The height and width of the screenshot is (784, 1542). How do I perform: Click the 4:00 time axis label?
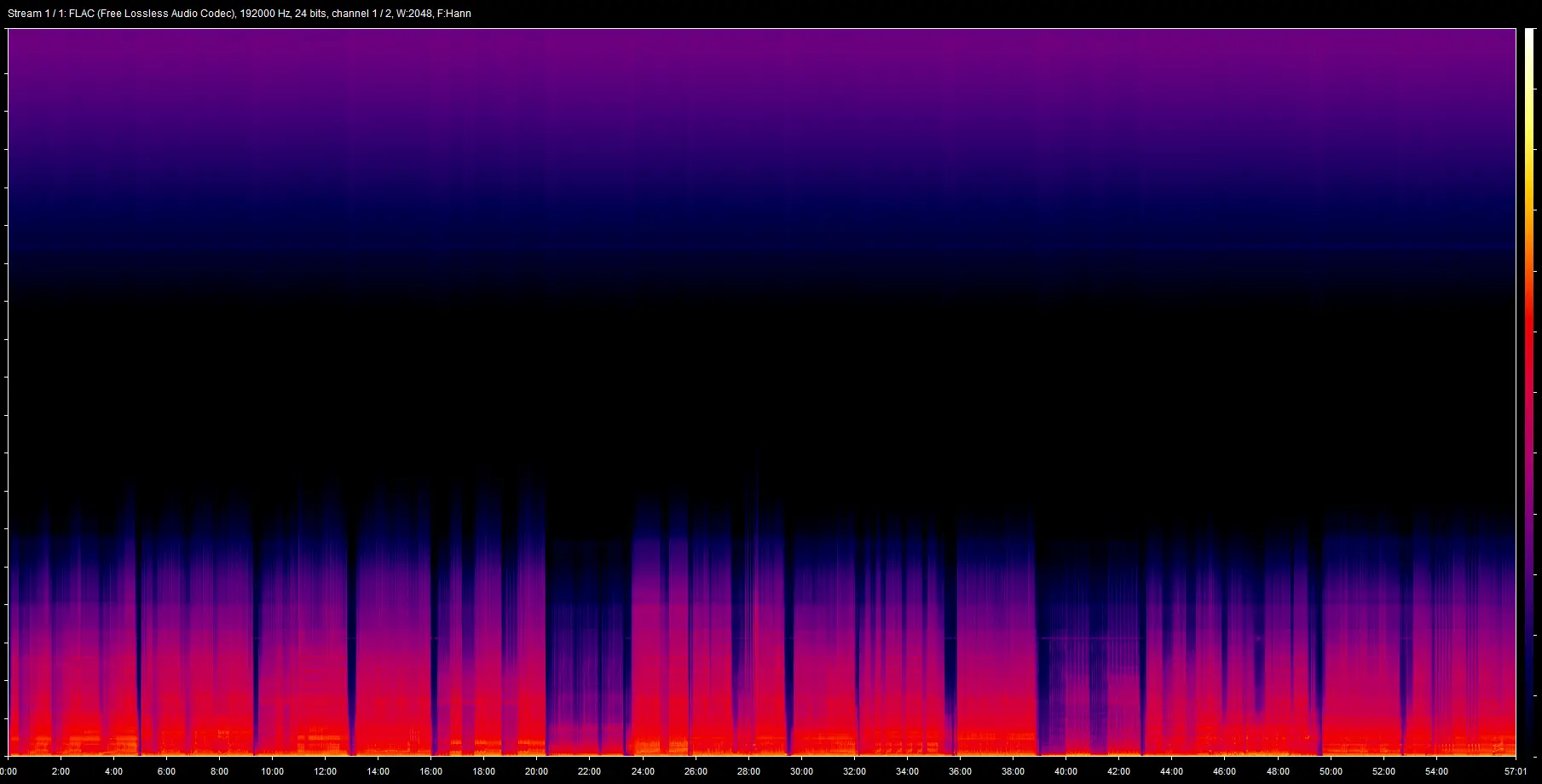(113, 771)
